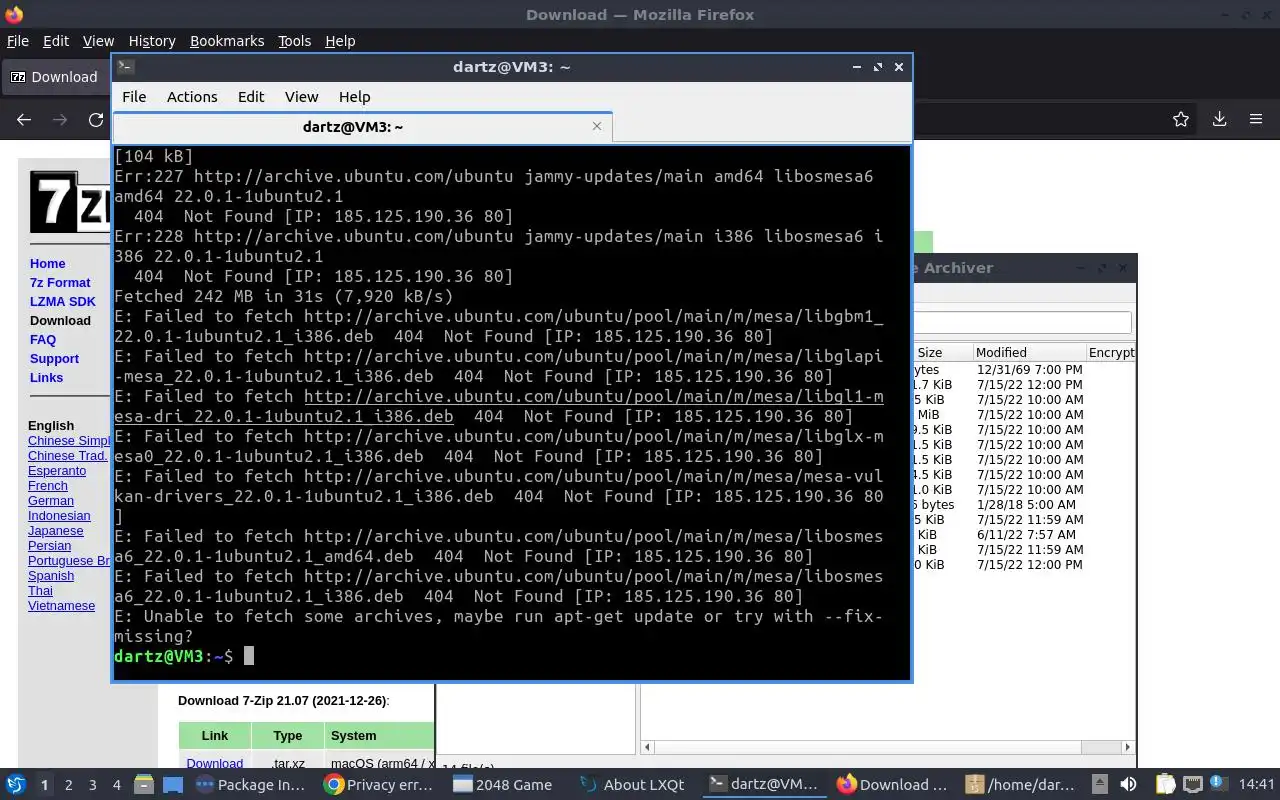Reload the page in Firefox

[96, 120]
